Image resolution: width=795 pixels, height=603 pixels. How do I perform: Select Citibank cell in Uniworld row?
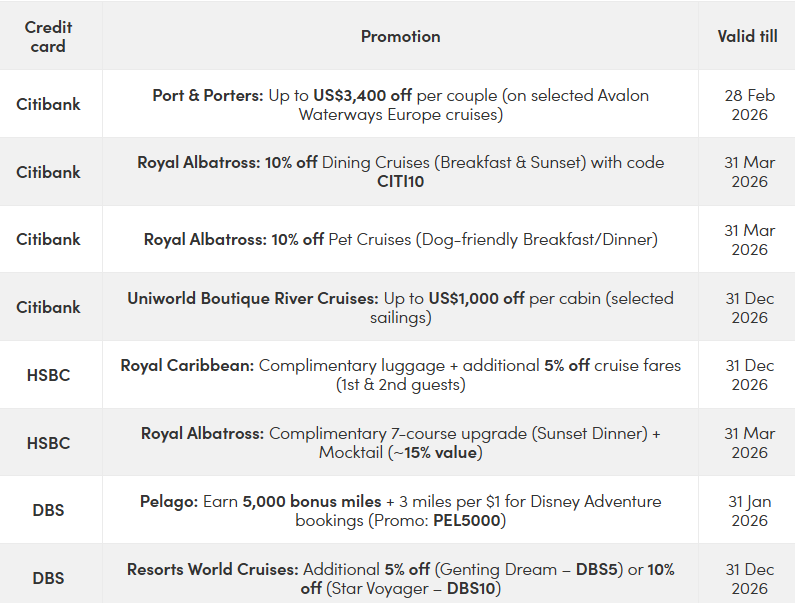[x=48, y=307]
